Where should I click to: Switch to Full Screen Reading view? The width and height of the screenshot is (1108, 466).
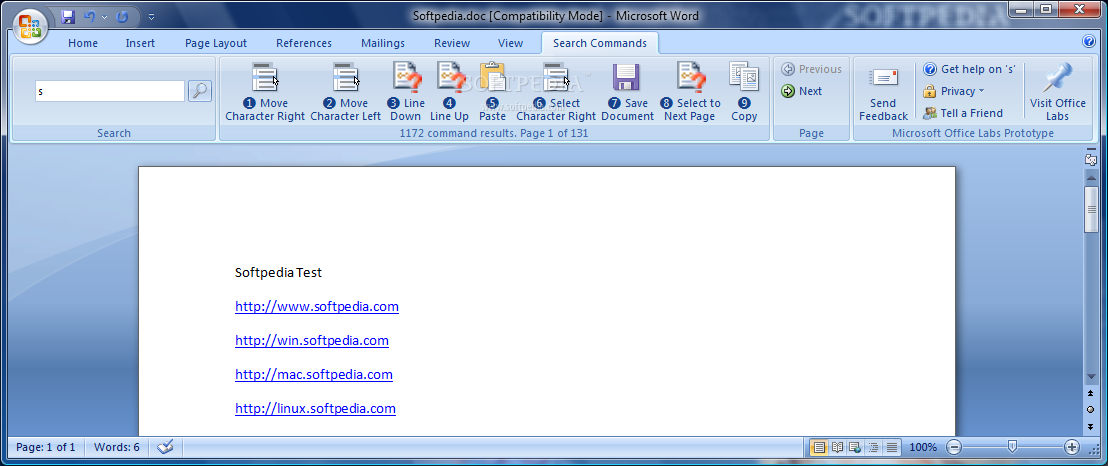point(837,447)
